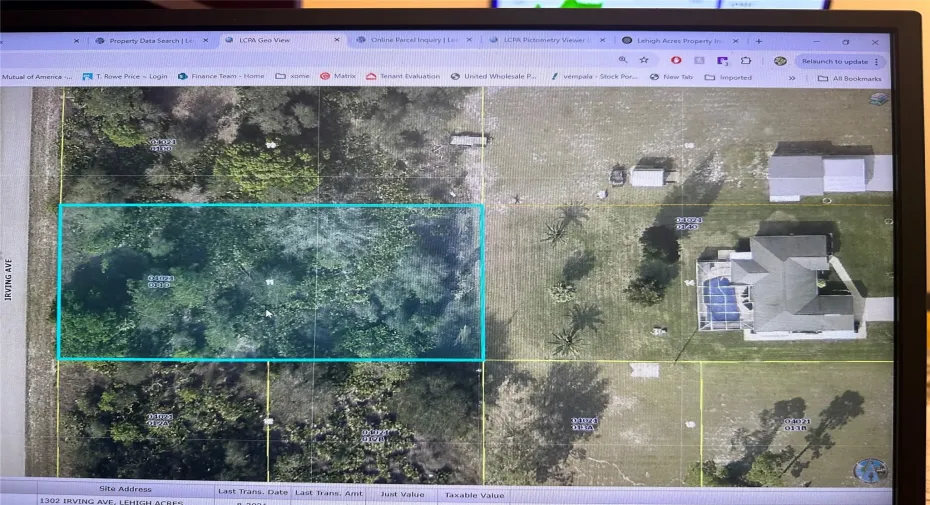930x505 pixels.
Task: Open a new browser tab with plus button
Action: [x=759, y=41]
